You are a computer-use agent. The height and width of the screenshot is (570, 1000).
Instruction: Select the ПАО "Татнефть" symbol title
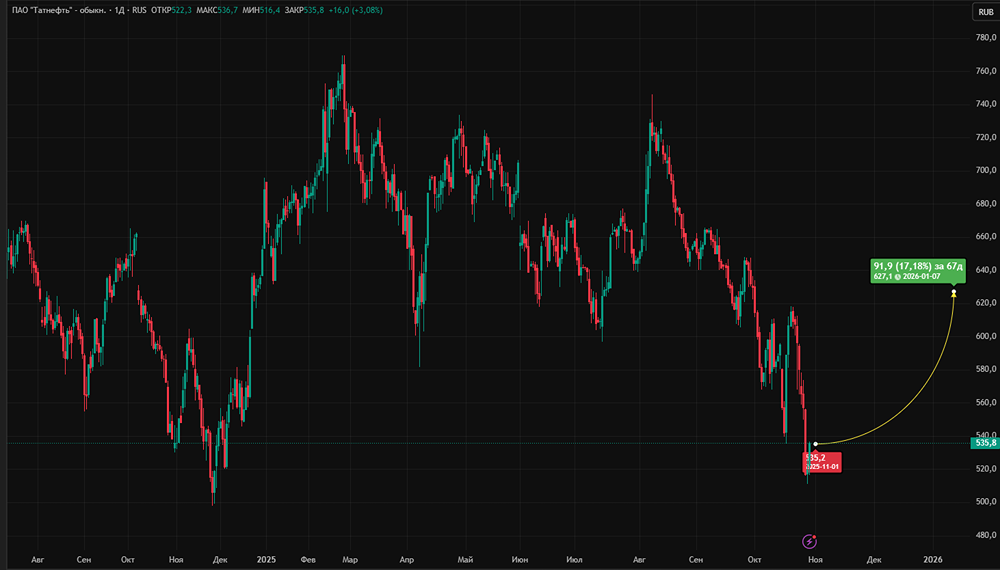coord(59,10)
